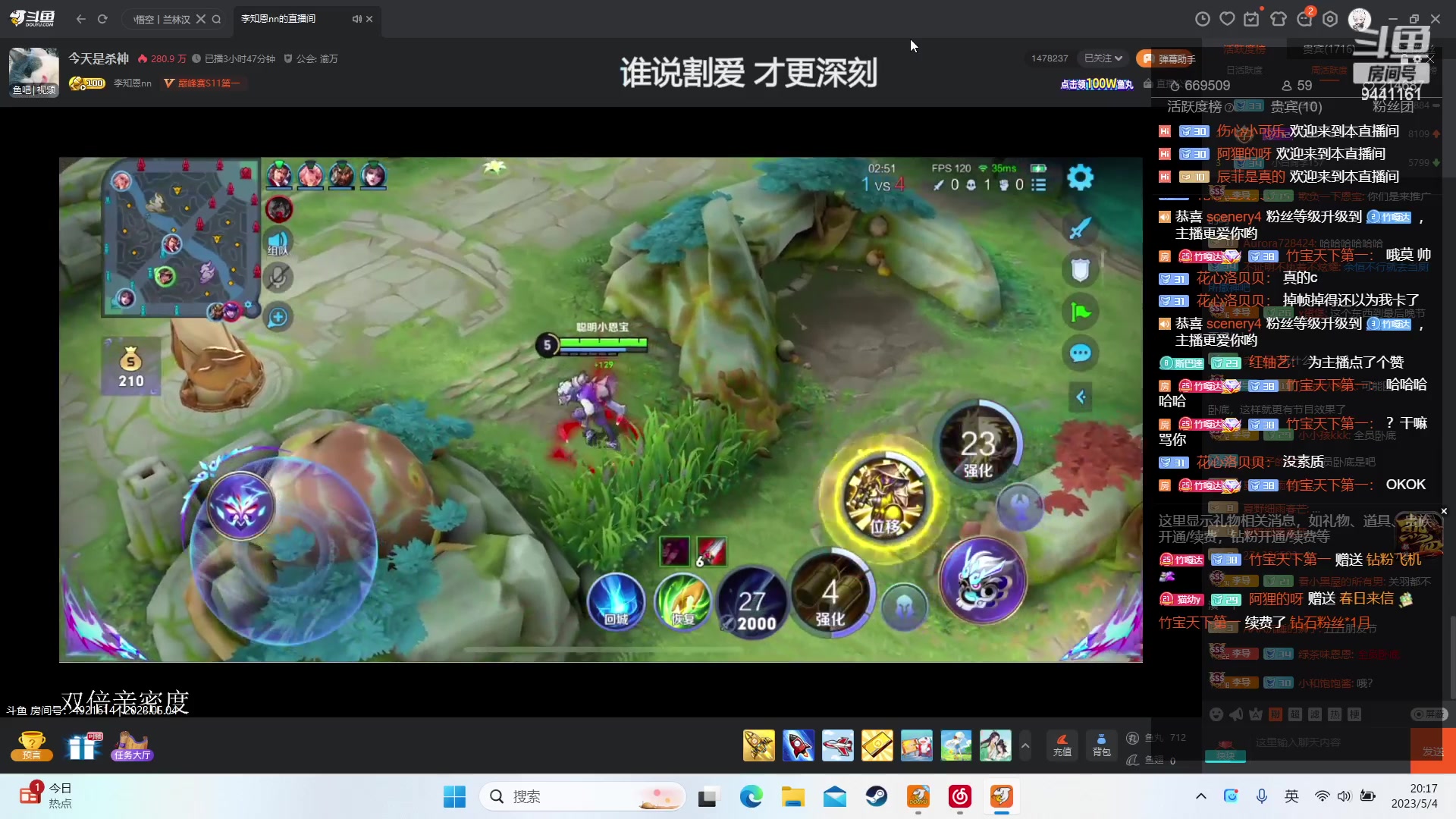Open messages icon with badge 2

pos(1305,18)
